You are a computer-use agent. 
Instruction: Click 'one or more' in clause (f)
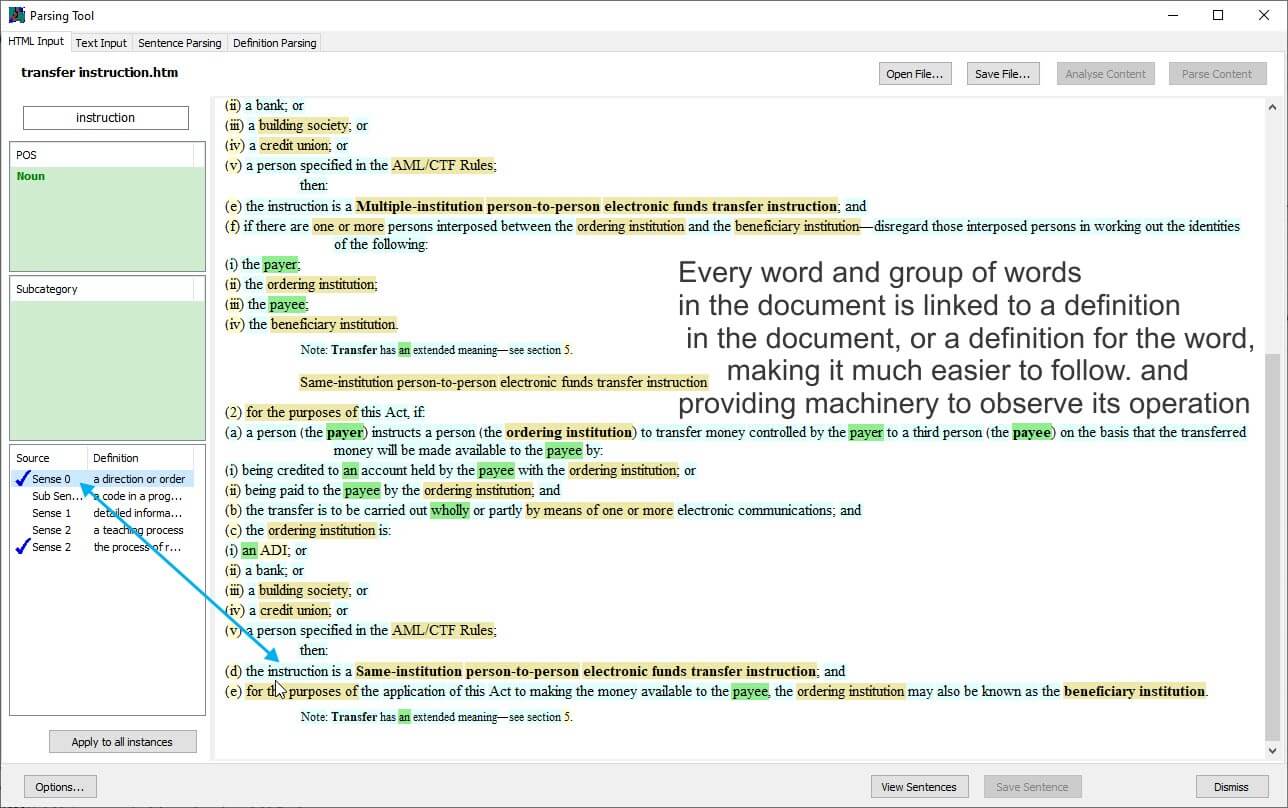click(348, 226)
